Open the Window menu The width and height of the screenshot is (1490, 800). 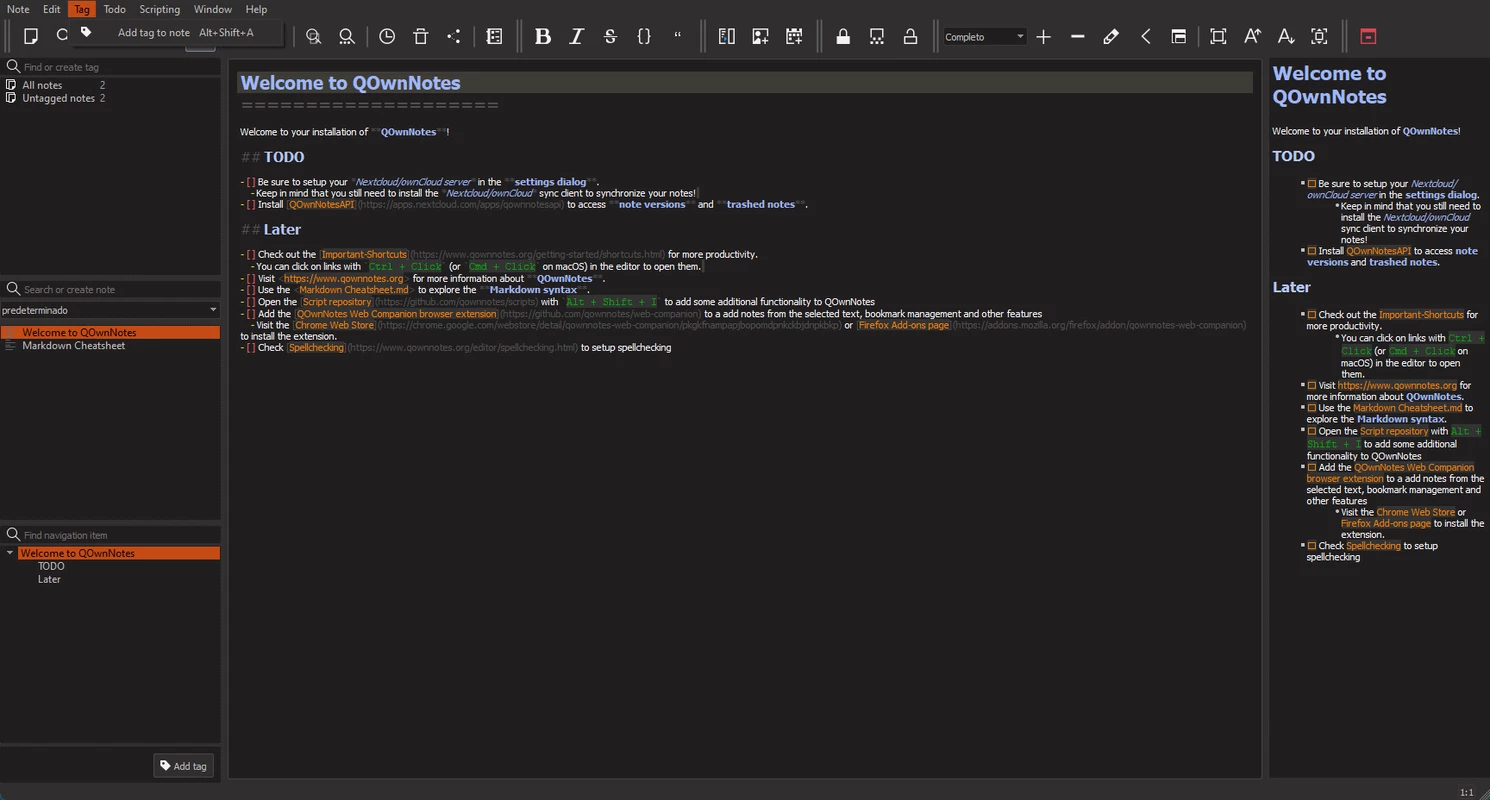point(213,9)
